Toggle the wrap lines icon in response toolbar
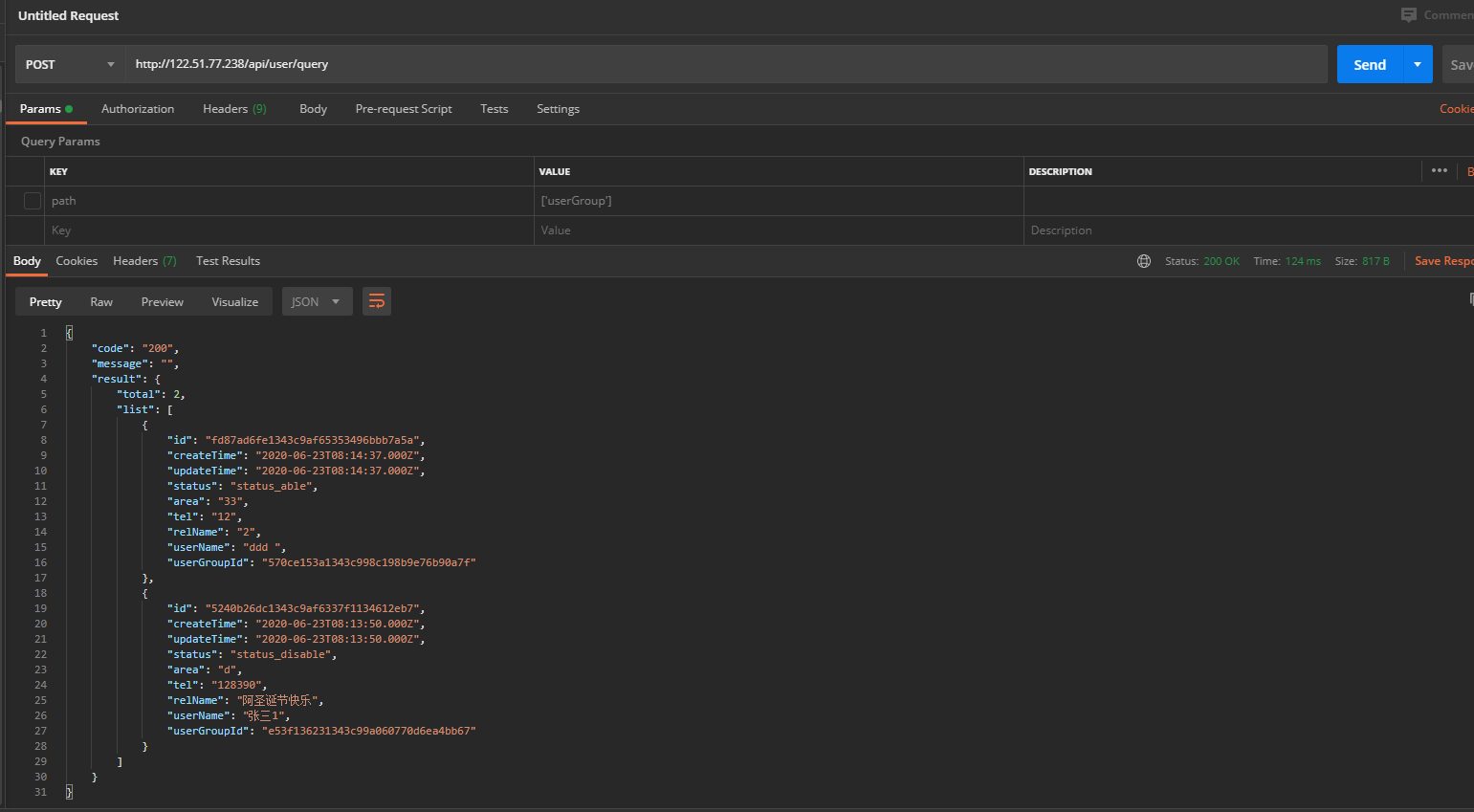The width and height of the screenshot is (1474, 812). [377, 301]
